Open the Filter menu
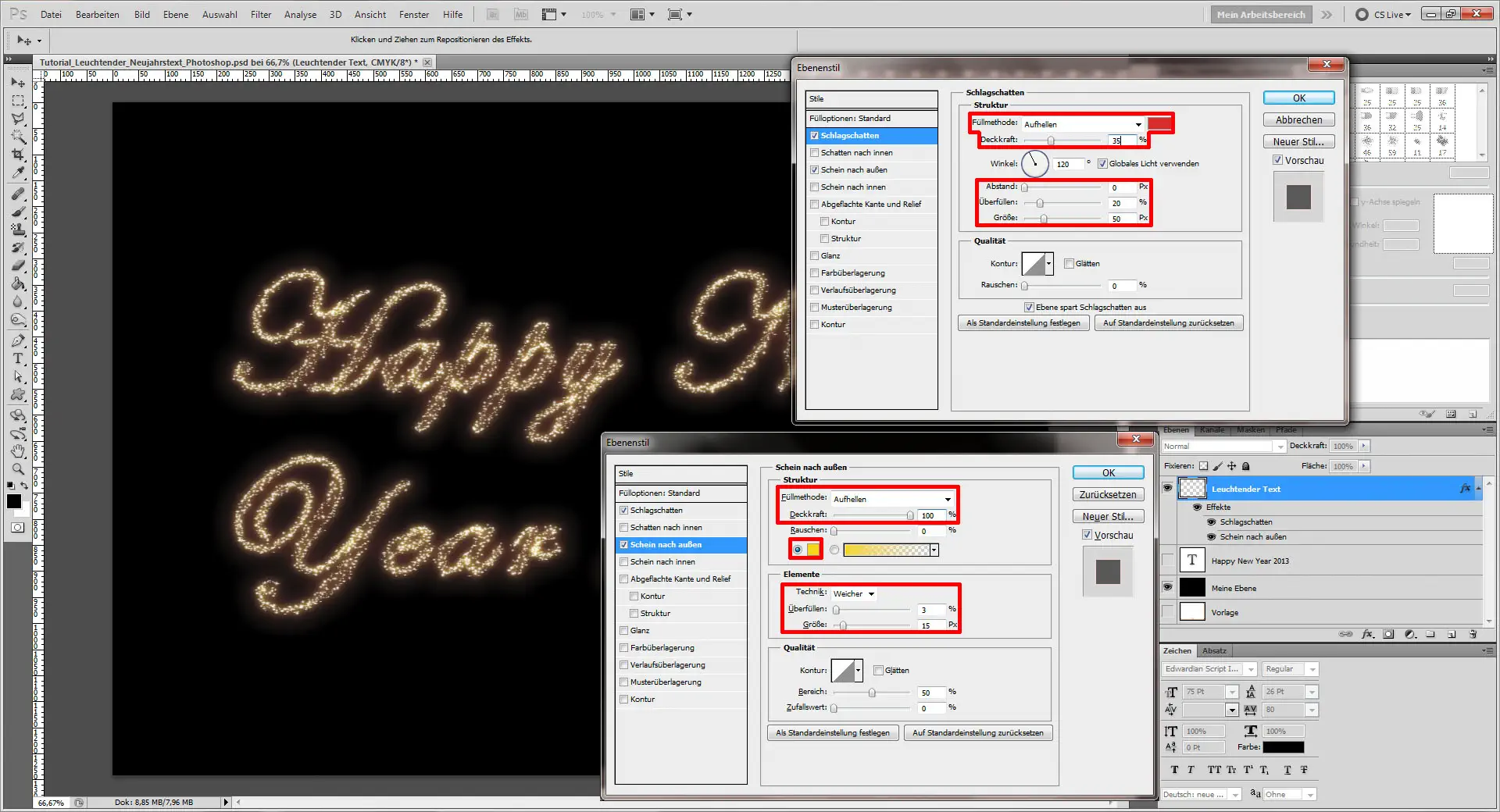The image size is (1500, 812). click(x=260, y=14)
